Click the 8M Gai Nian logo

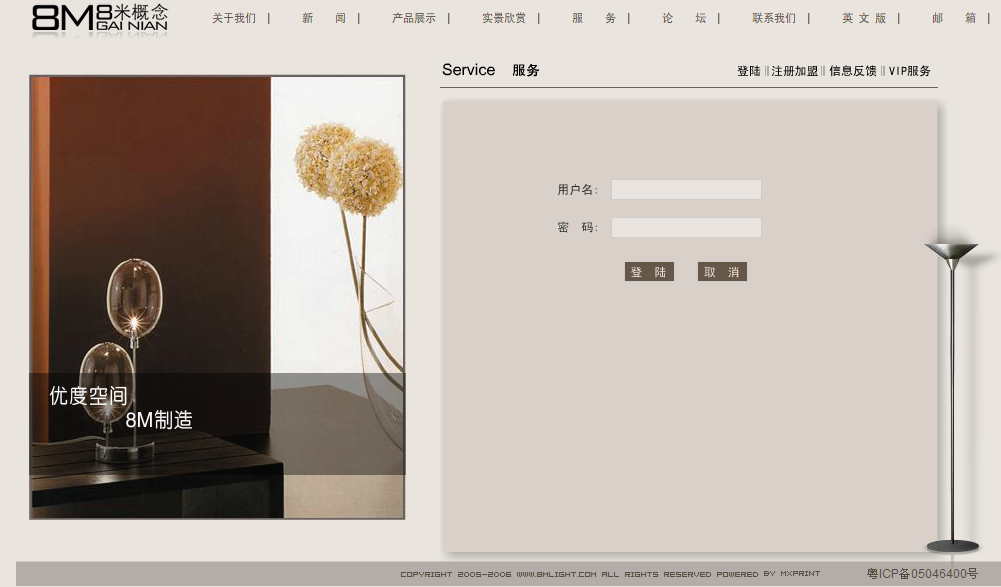click(x=100, y=18)
